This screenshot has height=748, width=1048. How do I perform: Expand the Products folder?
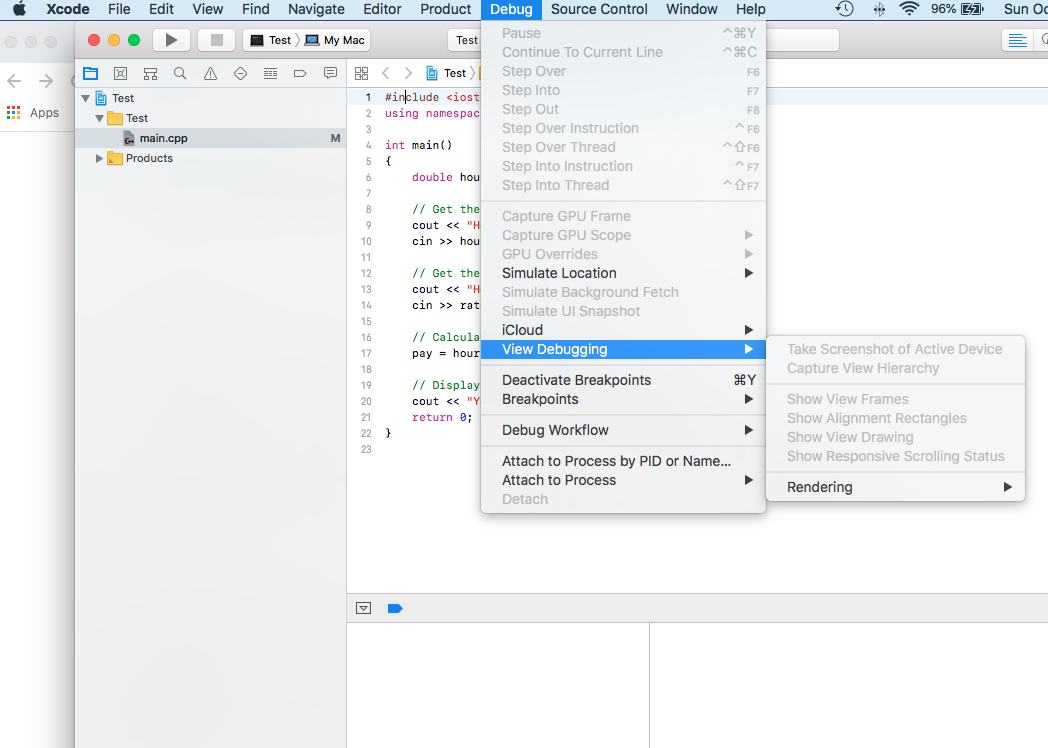(x=99, y=158)
